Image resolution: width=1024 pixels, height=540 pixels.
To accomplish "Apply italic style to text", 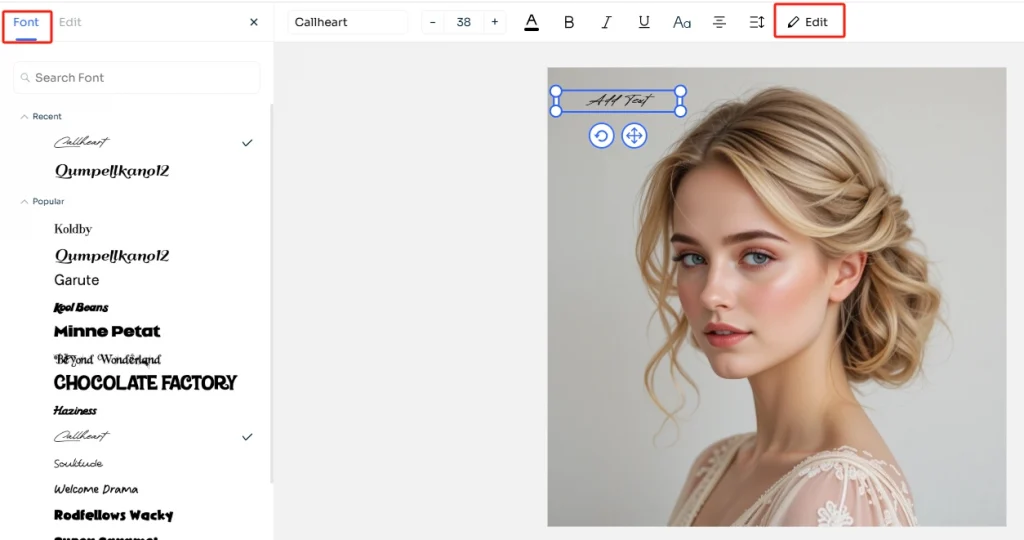I will tap(606, 22).
